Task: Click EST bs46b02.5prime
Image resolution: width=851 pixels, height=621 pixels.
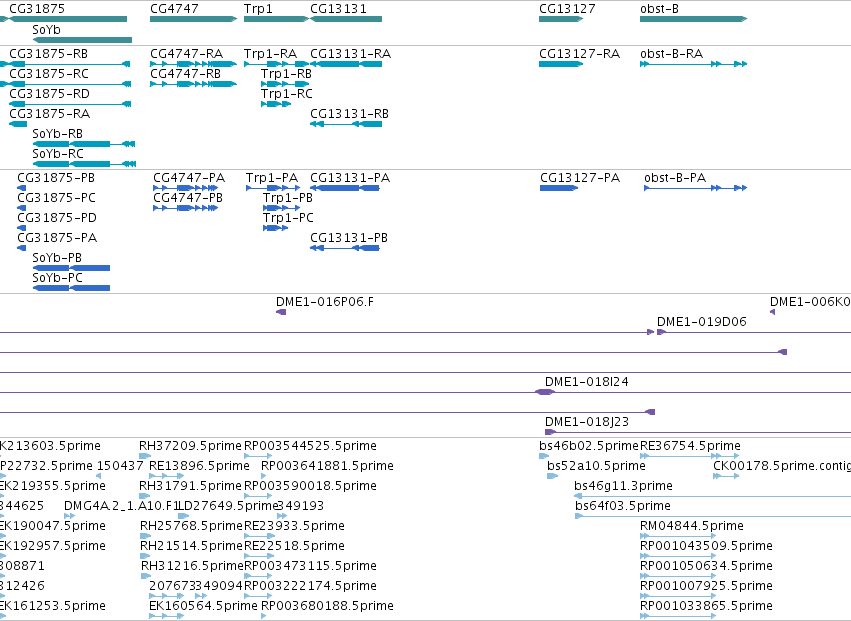Action: point(544,456)
